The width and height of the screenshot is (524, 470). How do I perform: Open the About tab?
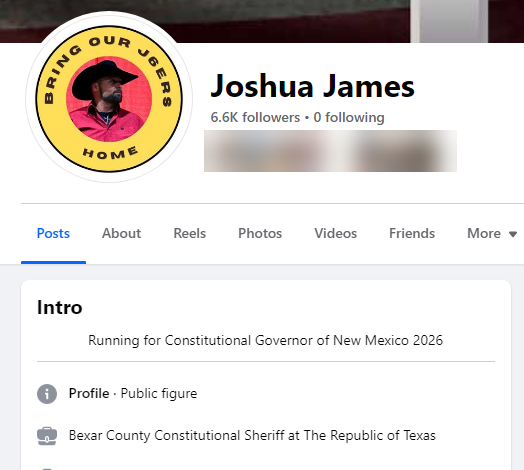click(x=121, y=233)
